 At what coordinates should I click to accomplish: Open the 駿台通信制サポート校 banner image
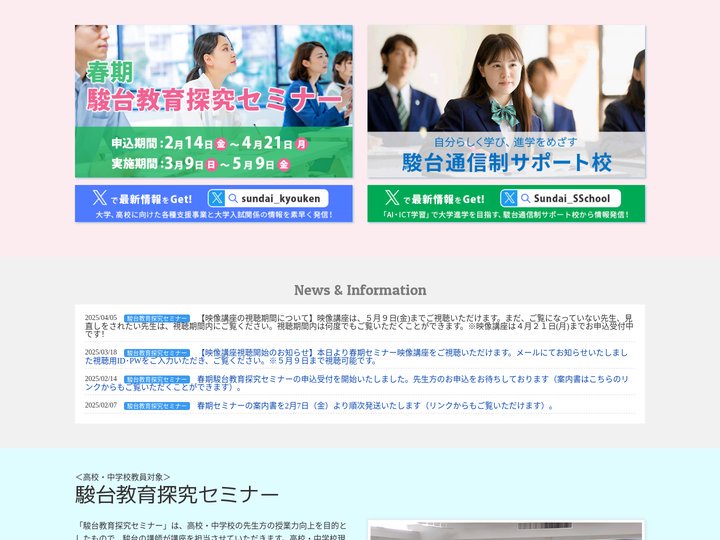pos(506,101)
